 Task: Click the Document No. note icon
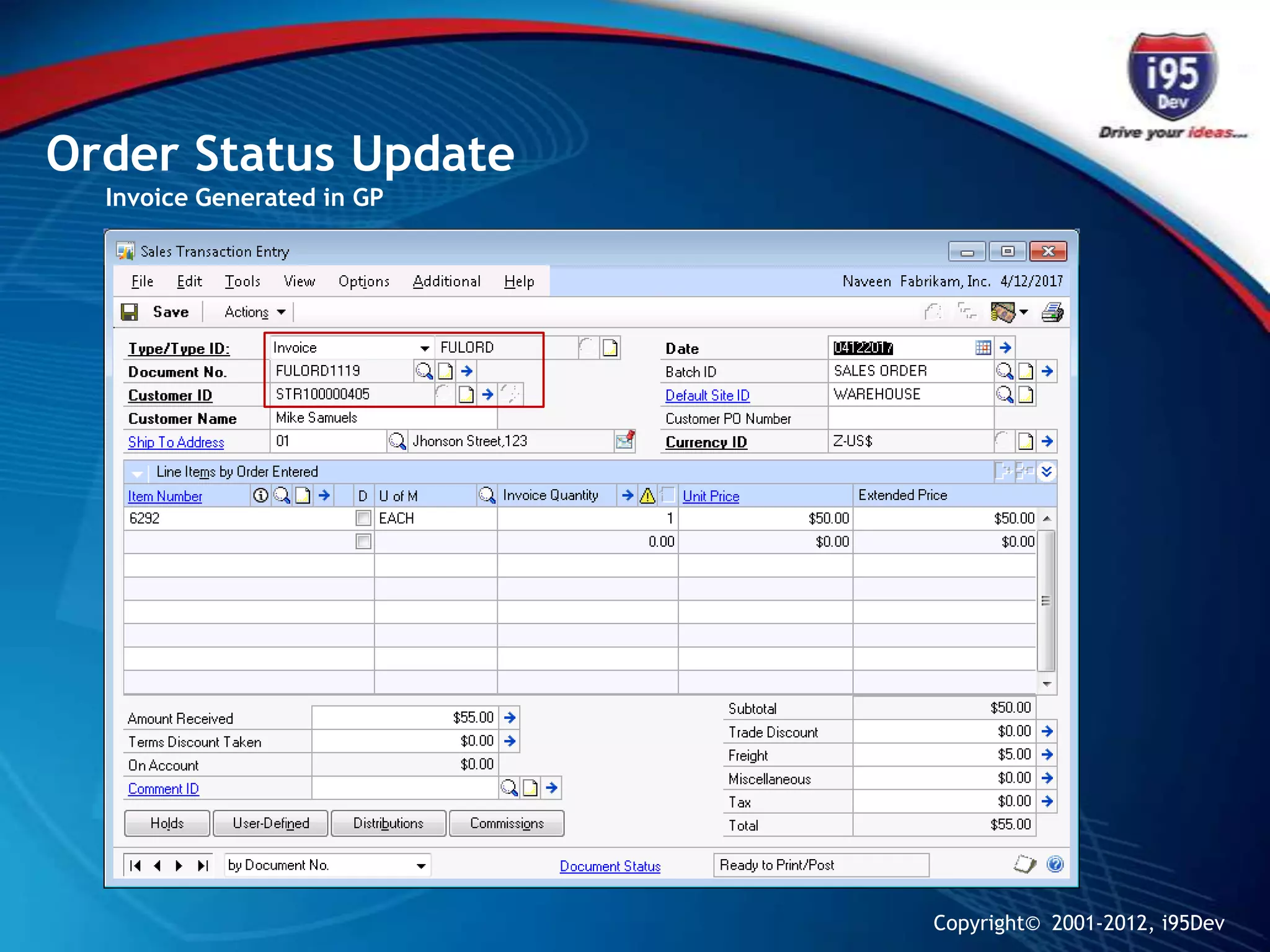click(445, 371)
